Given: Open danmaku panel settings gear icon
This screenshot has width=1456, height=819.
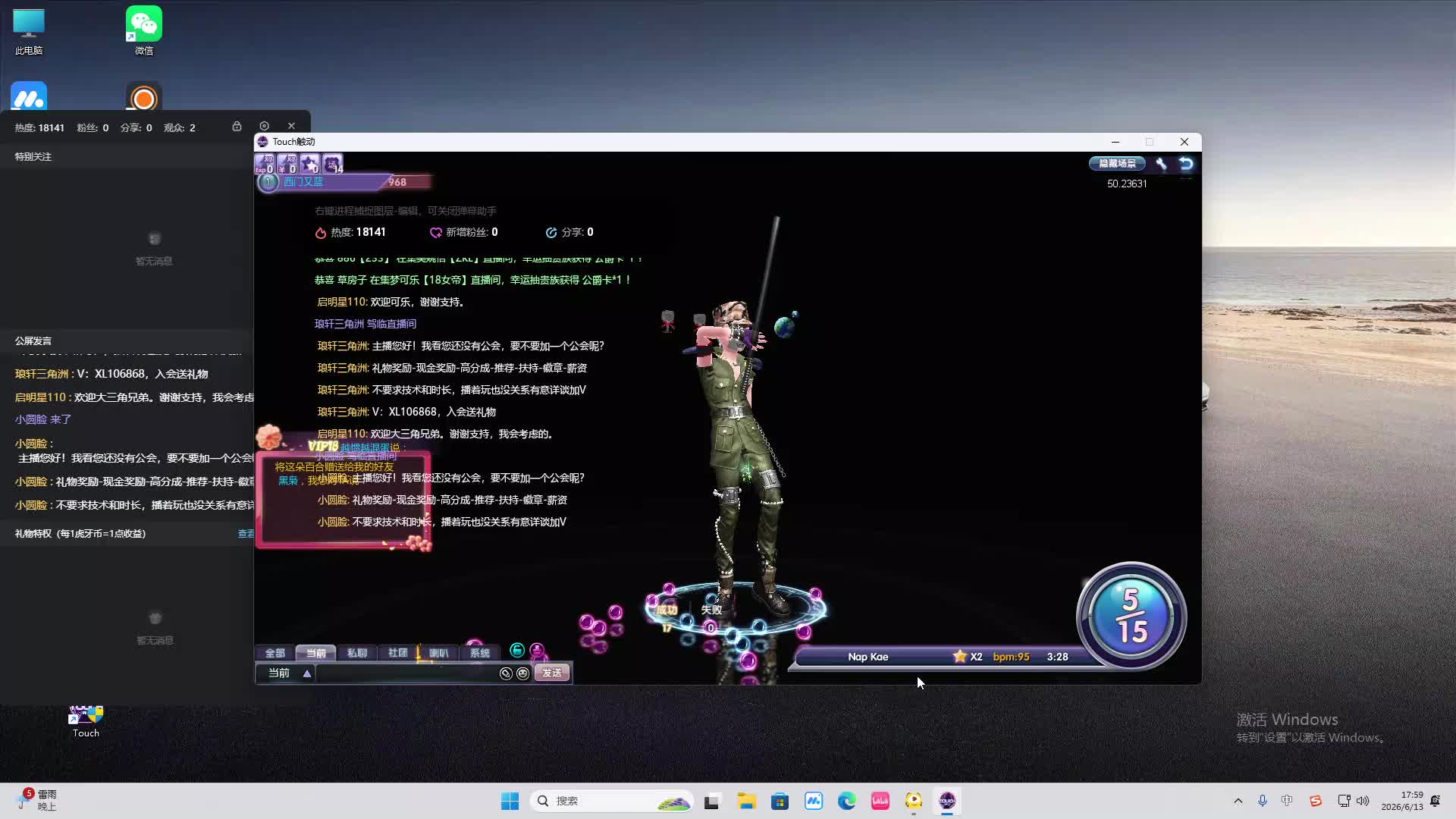Looking at the screenshot, I should pos(264,126).
